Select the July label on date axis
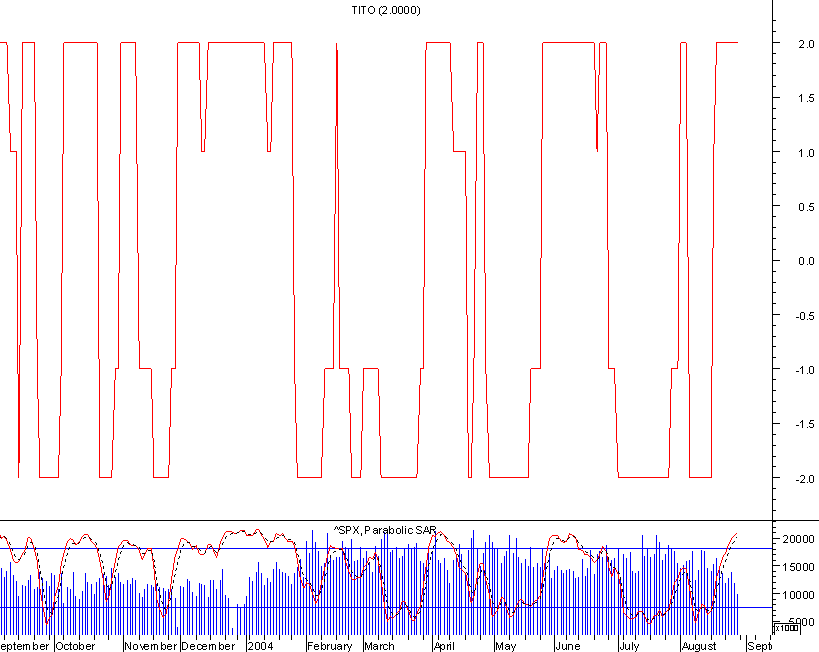The image size is (819, 652). [x=629, y=646]
